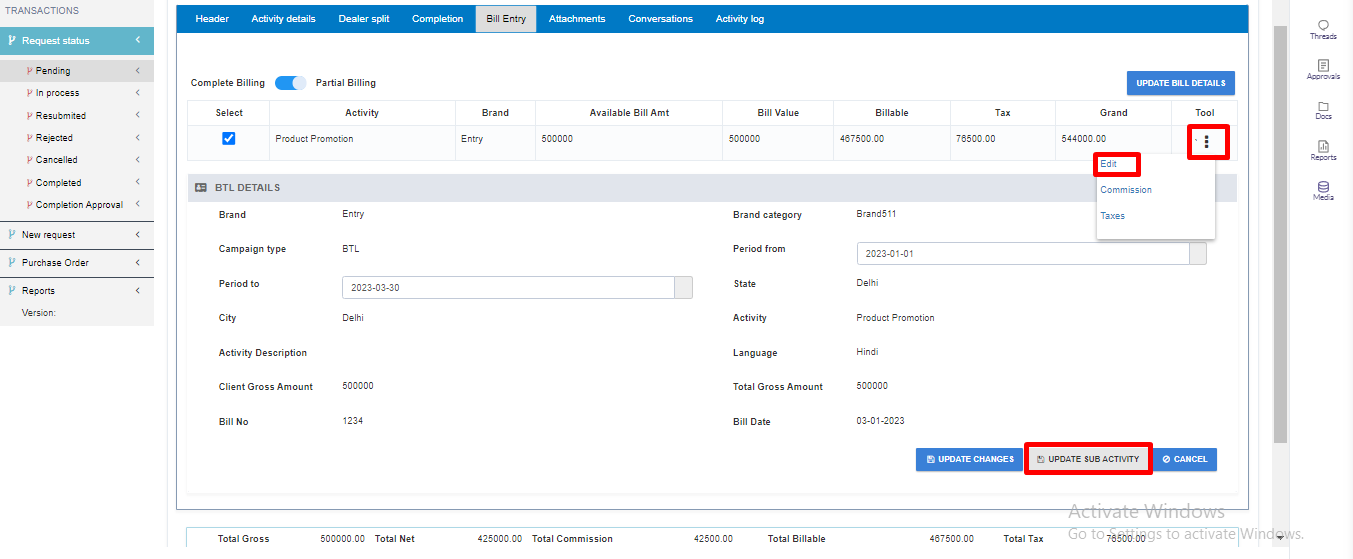
Task: Open the Media icon in right sidebar
Action: click(1323, 187)
